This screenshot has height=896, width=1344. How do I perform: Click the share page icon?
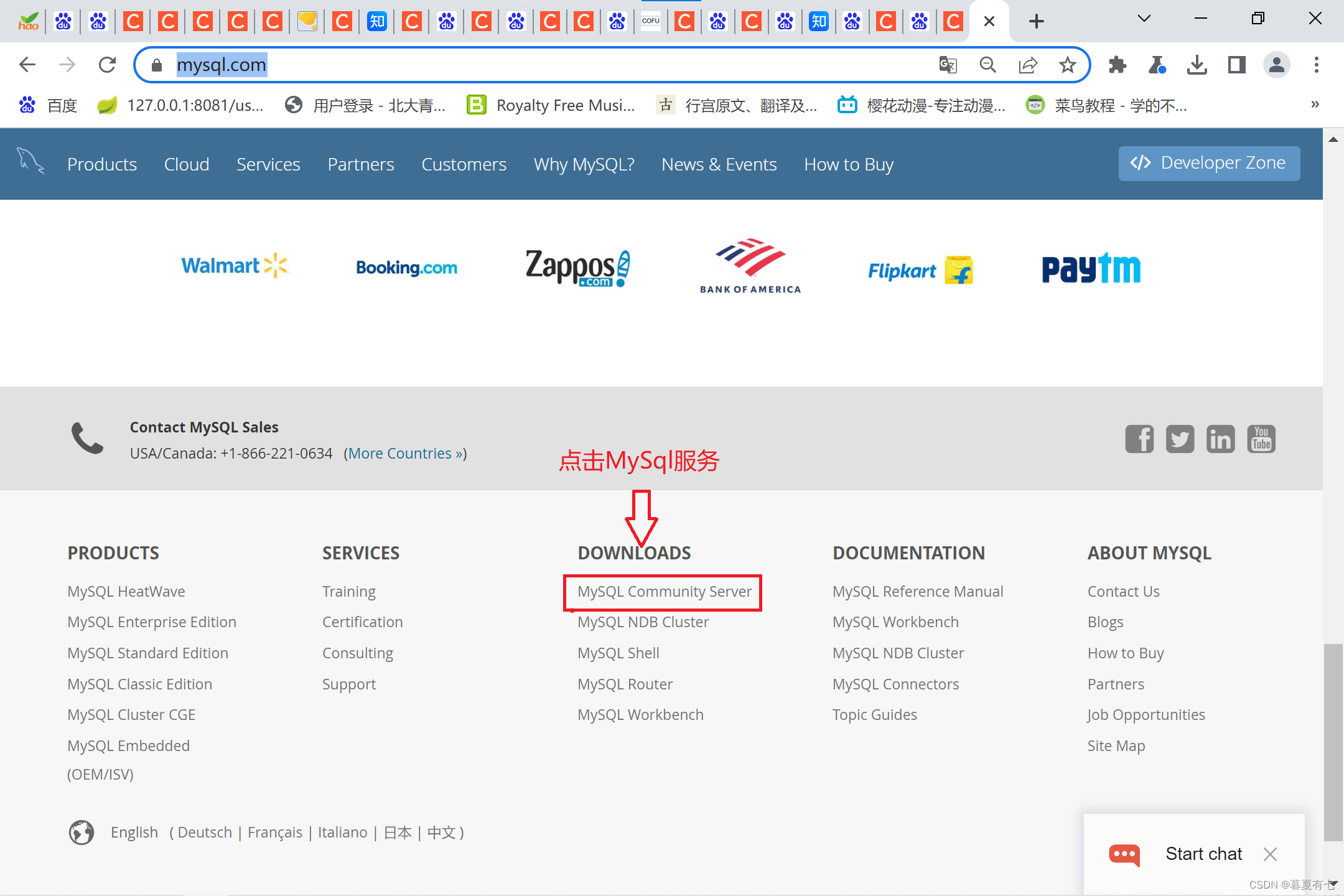[x=1028, y=65]
